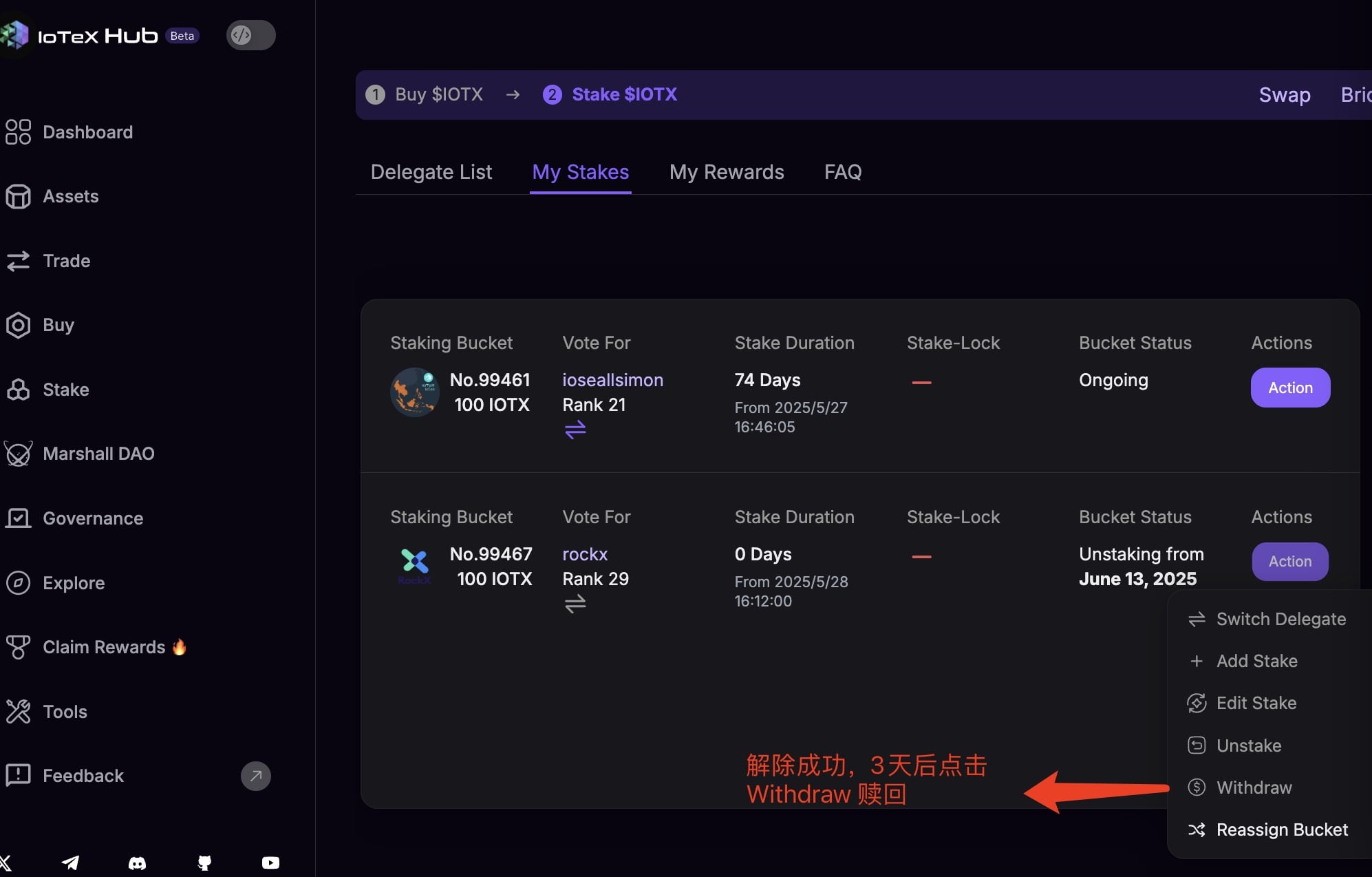Screen dimensions: 1372x877
Task: Switch to My Rewards tab
Action: point(727,172)
